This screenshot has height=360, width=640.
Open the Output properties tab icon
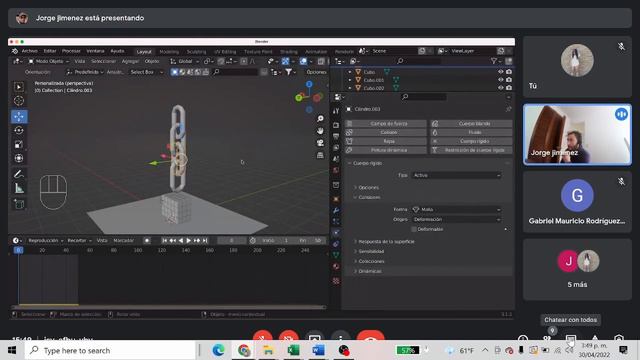point(336,136)
